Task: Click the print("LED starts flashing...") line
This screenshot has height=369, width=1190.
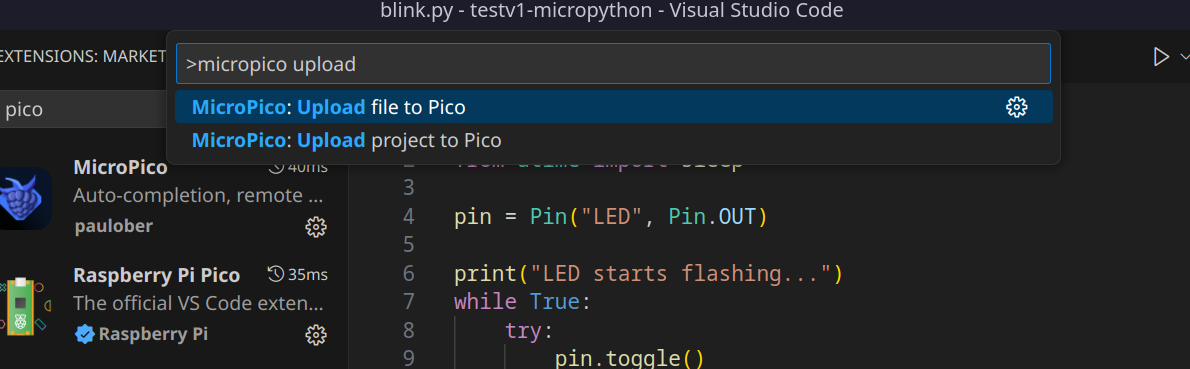Action: click(648, 273)
